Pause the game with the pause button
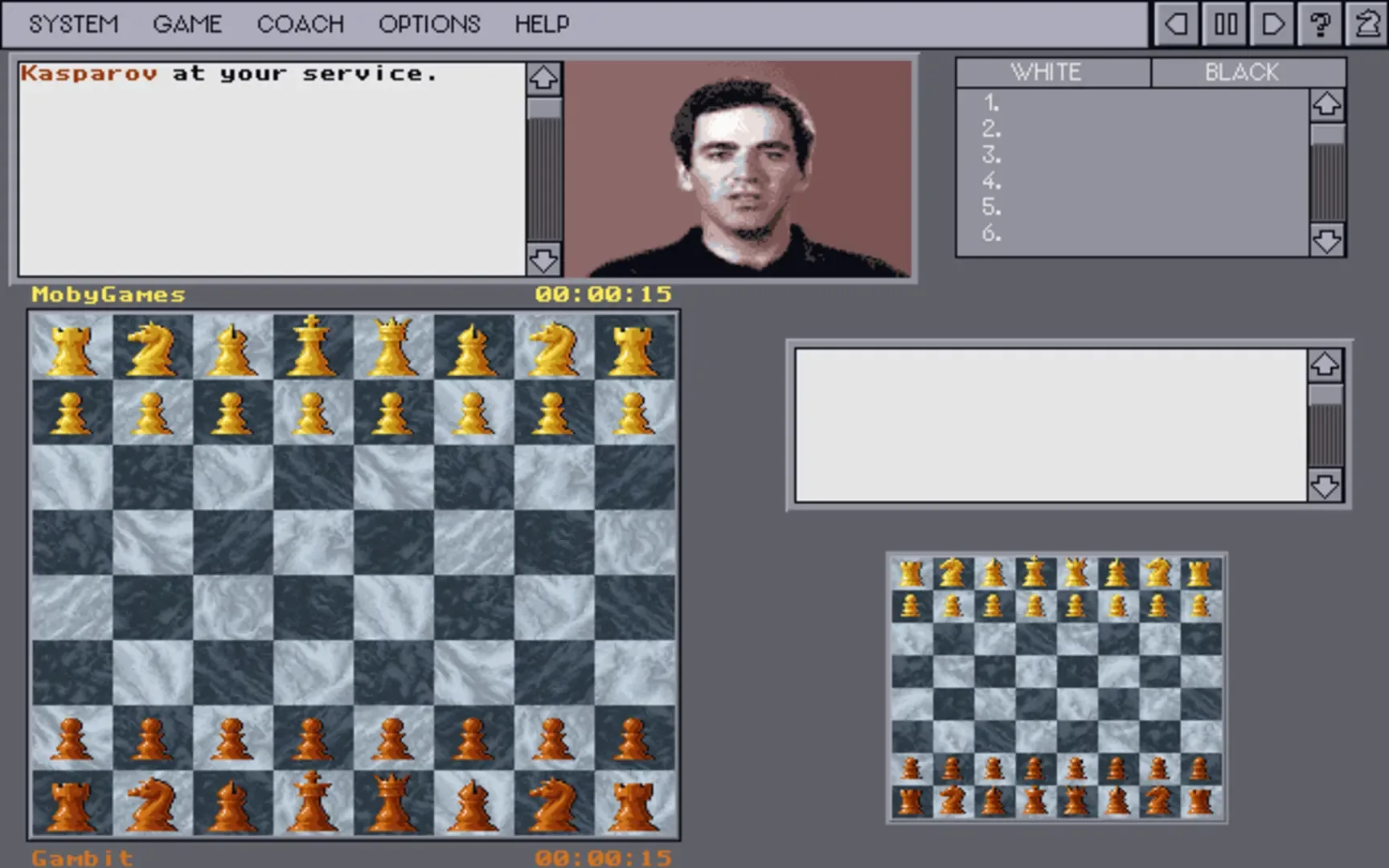The width and height of the screenshot is (1389, 868). click(1225, 24)
